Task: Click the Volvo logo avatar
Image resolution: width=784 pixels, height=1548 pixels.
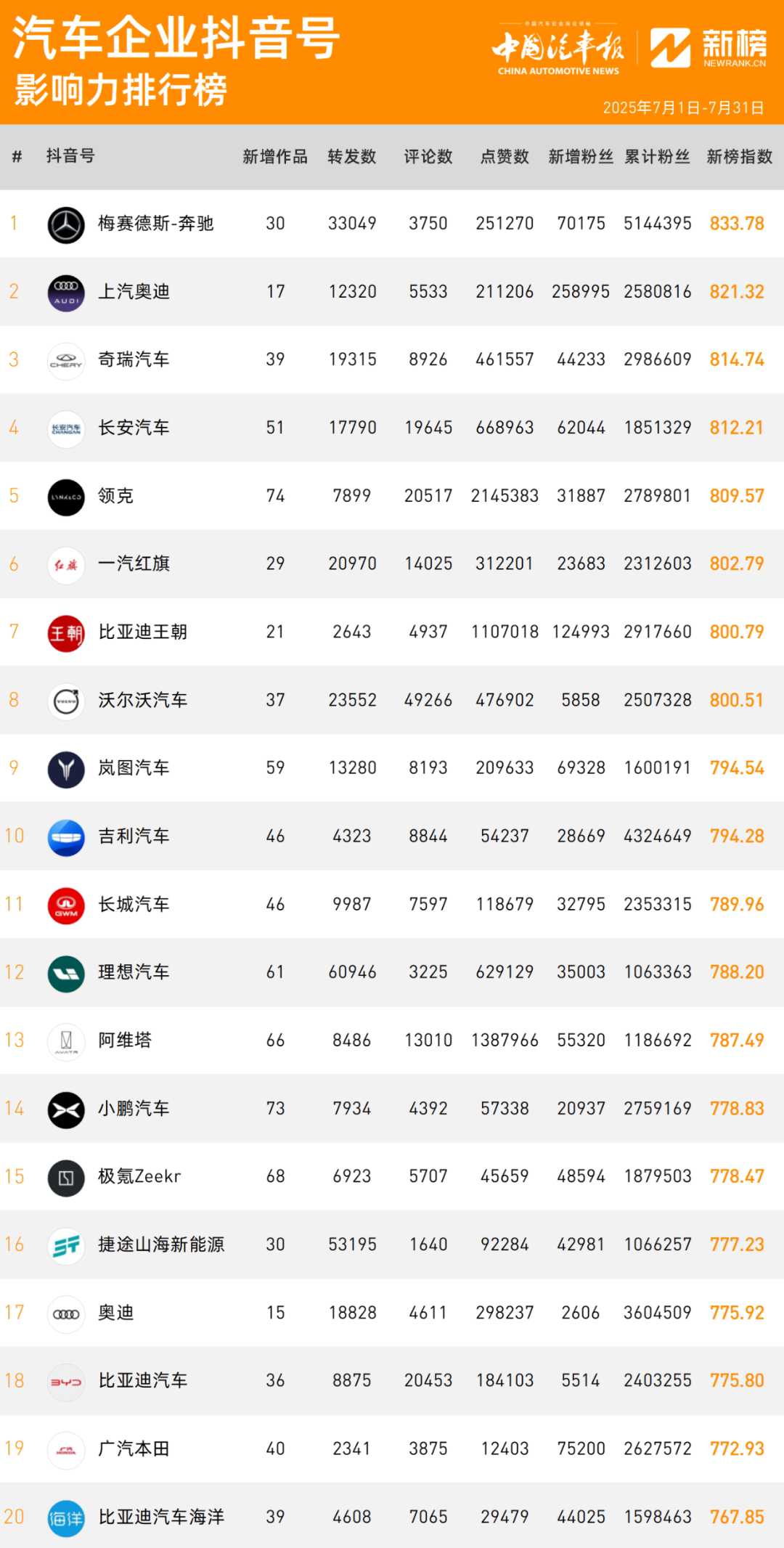Action: pyautogui.click(x=66, y=701)
